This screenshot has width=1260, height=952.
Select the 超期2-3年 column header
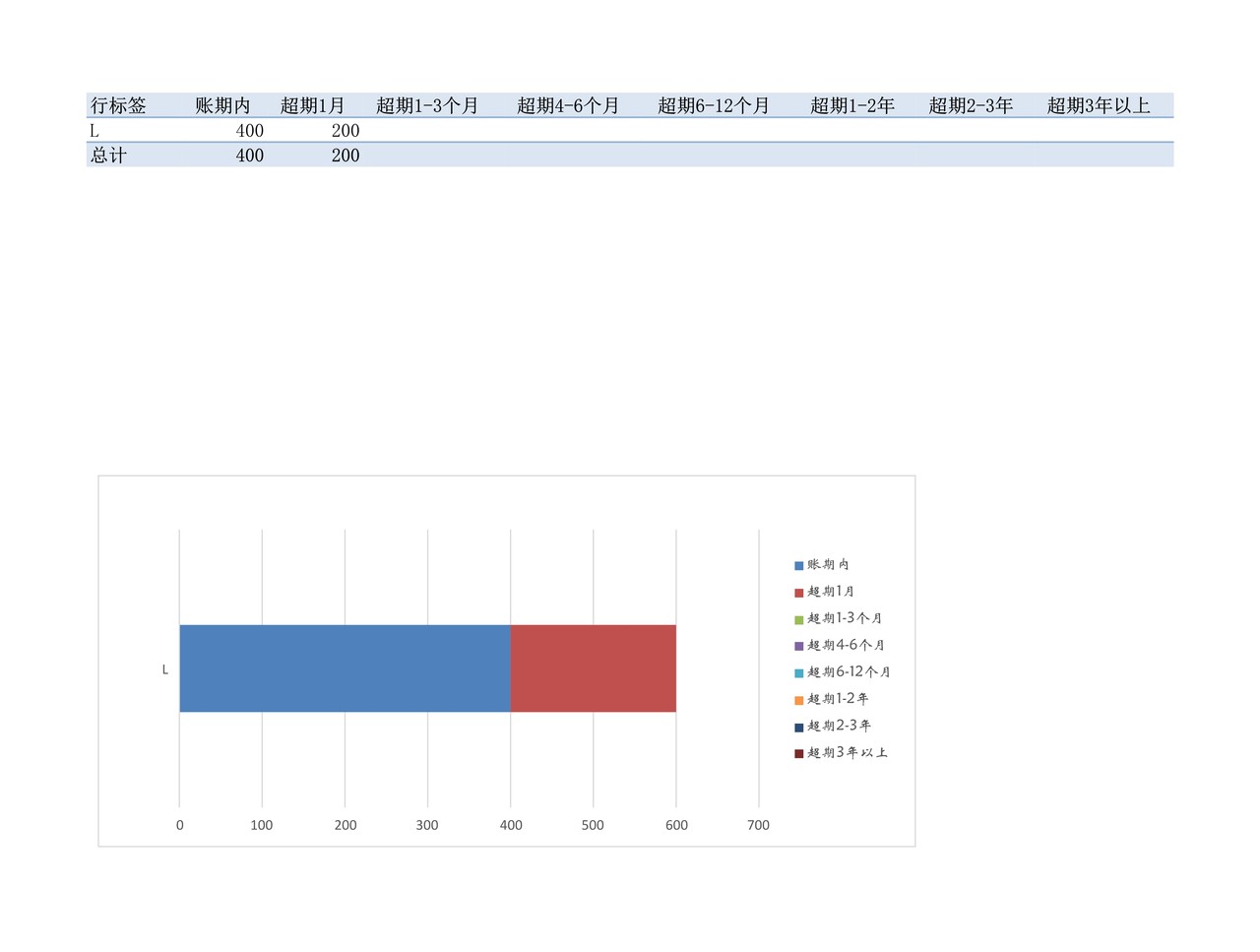[971, 105]
